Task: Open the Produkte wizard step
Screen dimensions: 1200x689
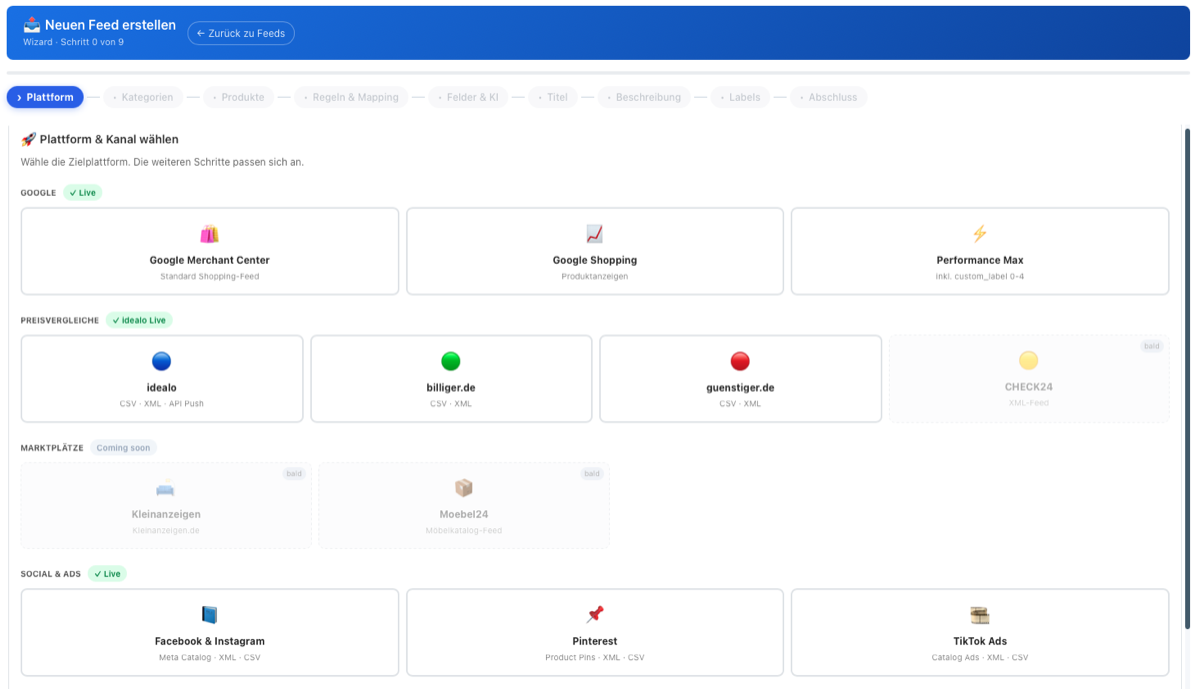Action: coord(239,97)
